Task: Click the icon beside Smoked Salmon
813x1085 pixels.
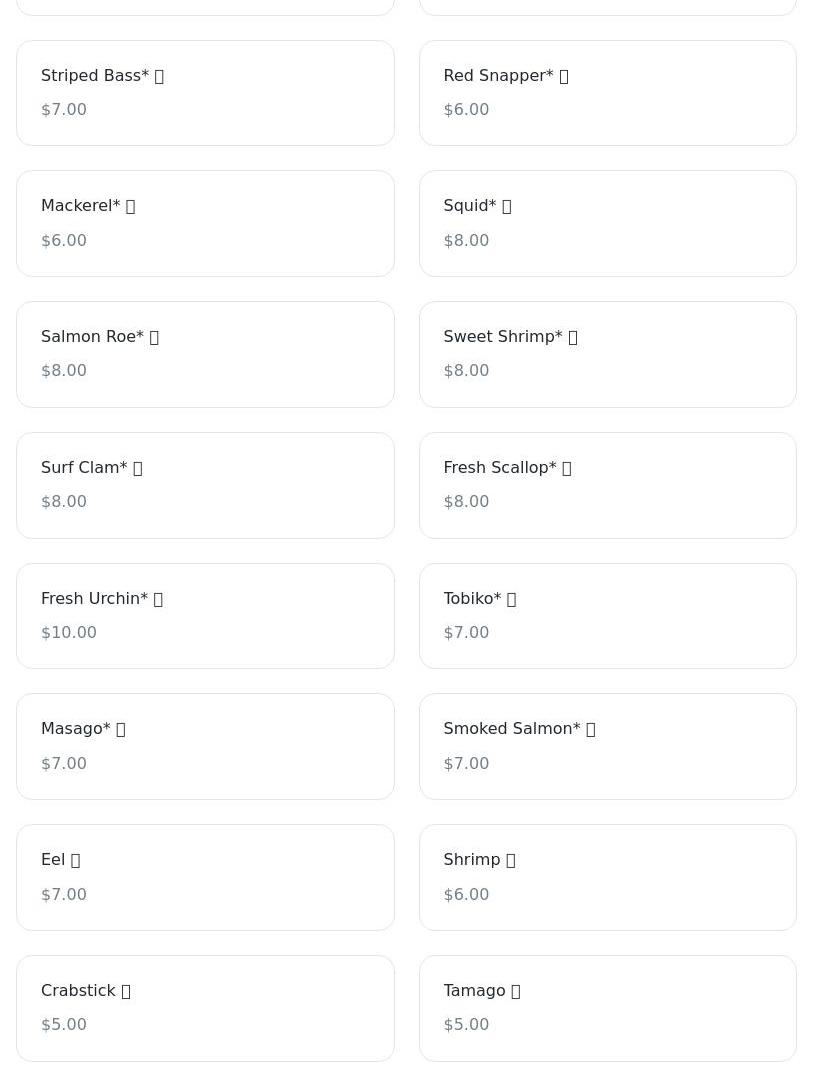Action: [x=591, y=729]
